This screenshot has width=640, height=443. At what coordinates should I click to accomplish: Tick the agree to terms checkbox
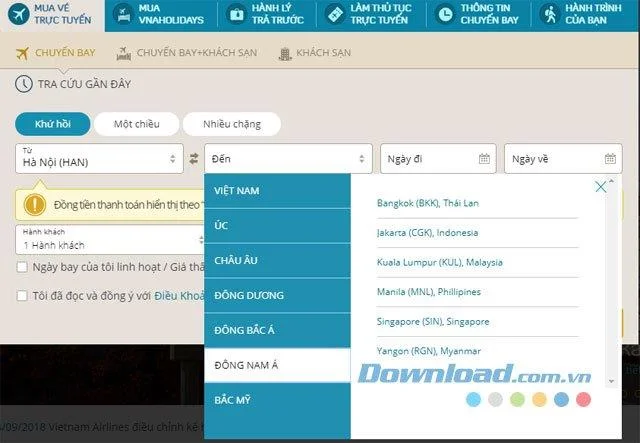pos(22,296)
